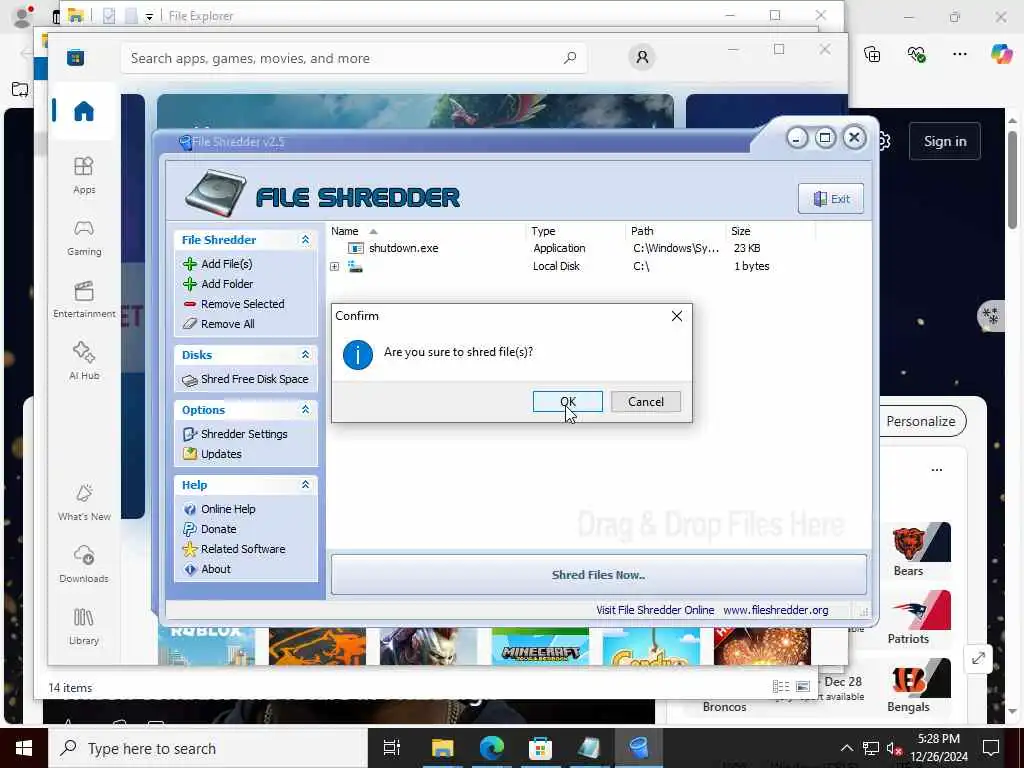Open Related Software
This screenshot has width=1024, height=768.
click(243, 549)
